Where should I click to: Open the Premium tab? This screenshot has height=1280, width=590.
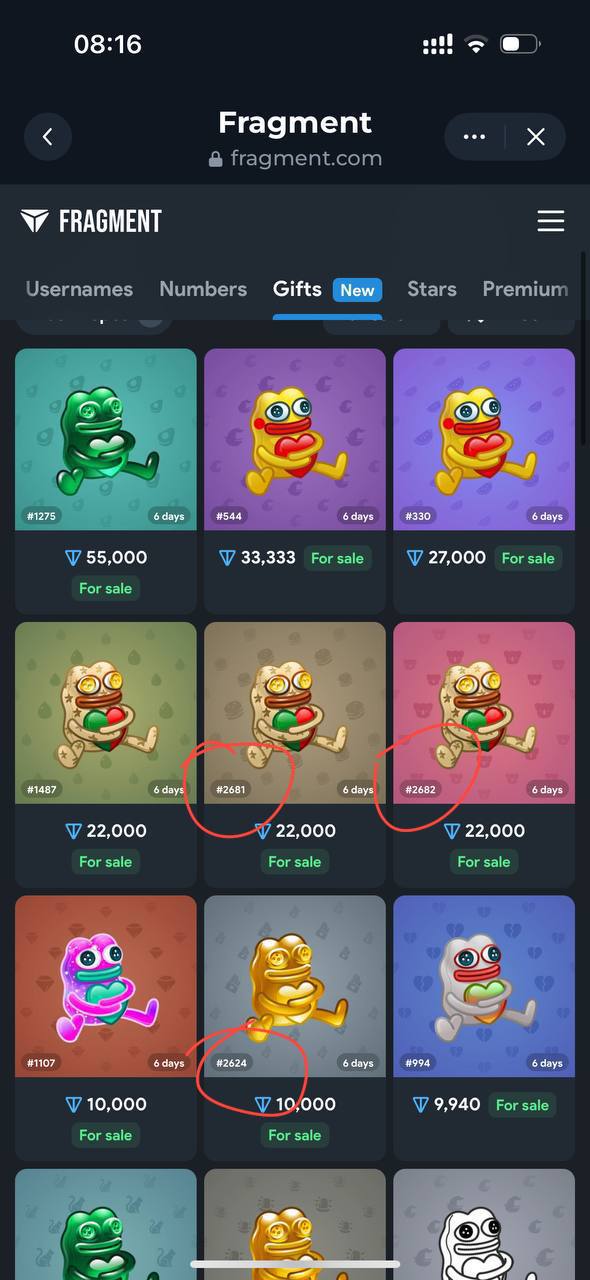tap(525, 289)
